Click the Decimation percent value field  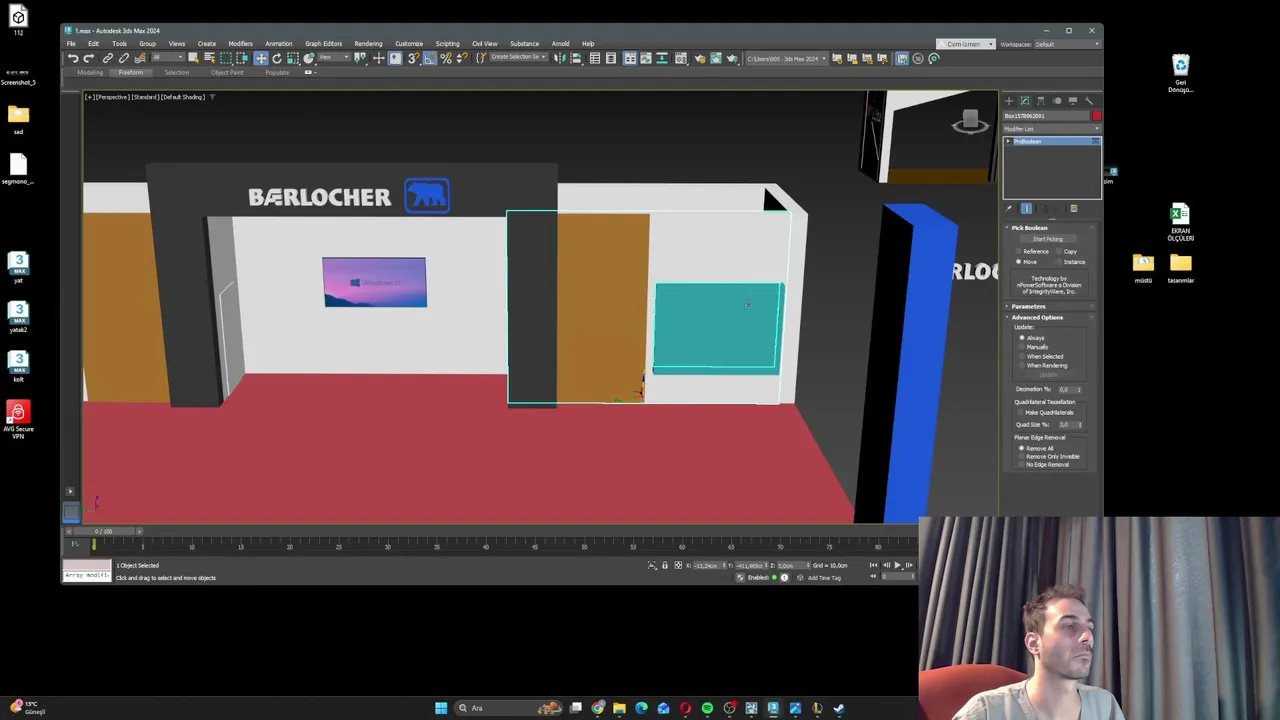[1069, 389]
